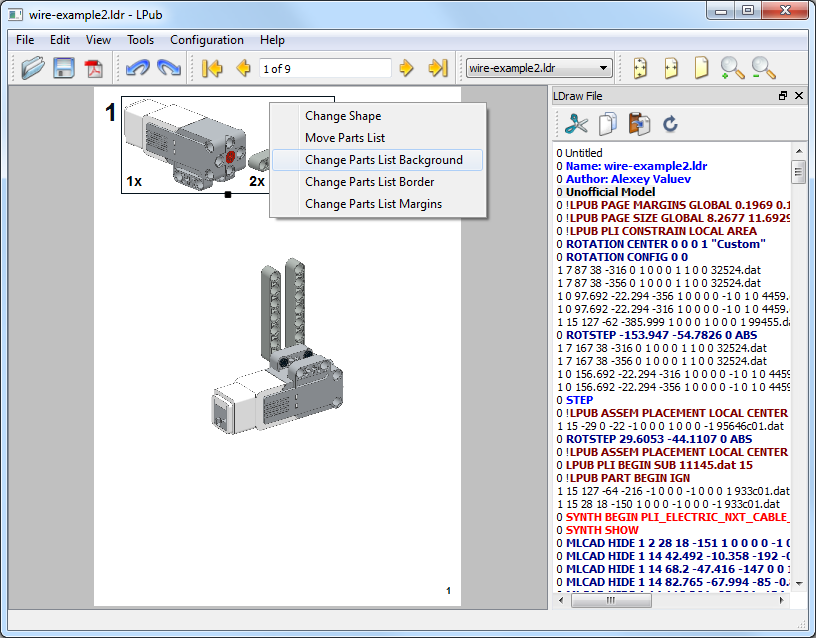Click the line 'SYNTH SHOW'

[x=597, y=530]
